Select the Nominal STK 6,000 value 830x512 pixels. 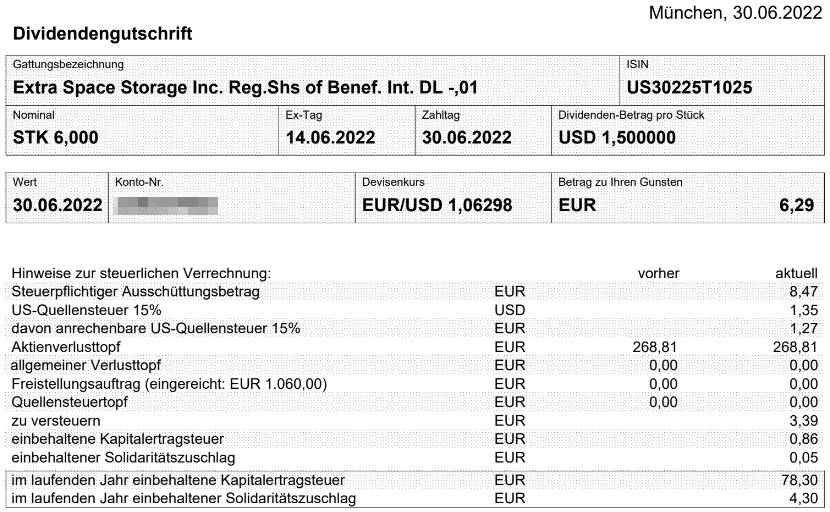pyautogui.click(x=56, y=138)
